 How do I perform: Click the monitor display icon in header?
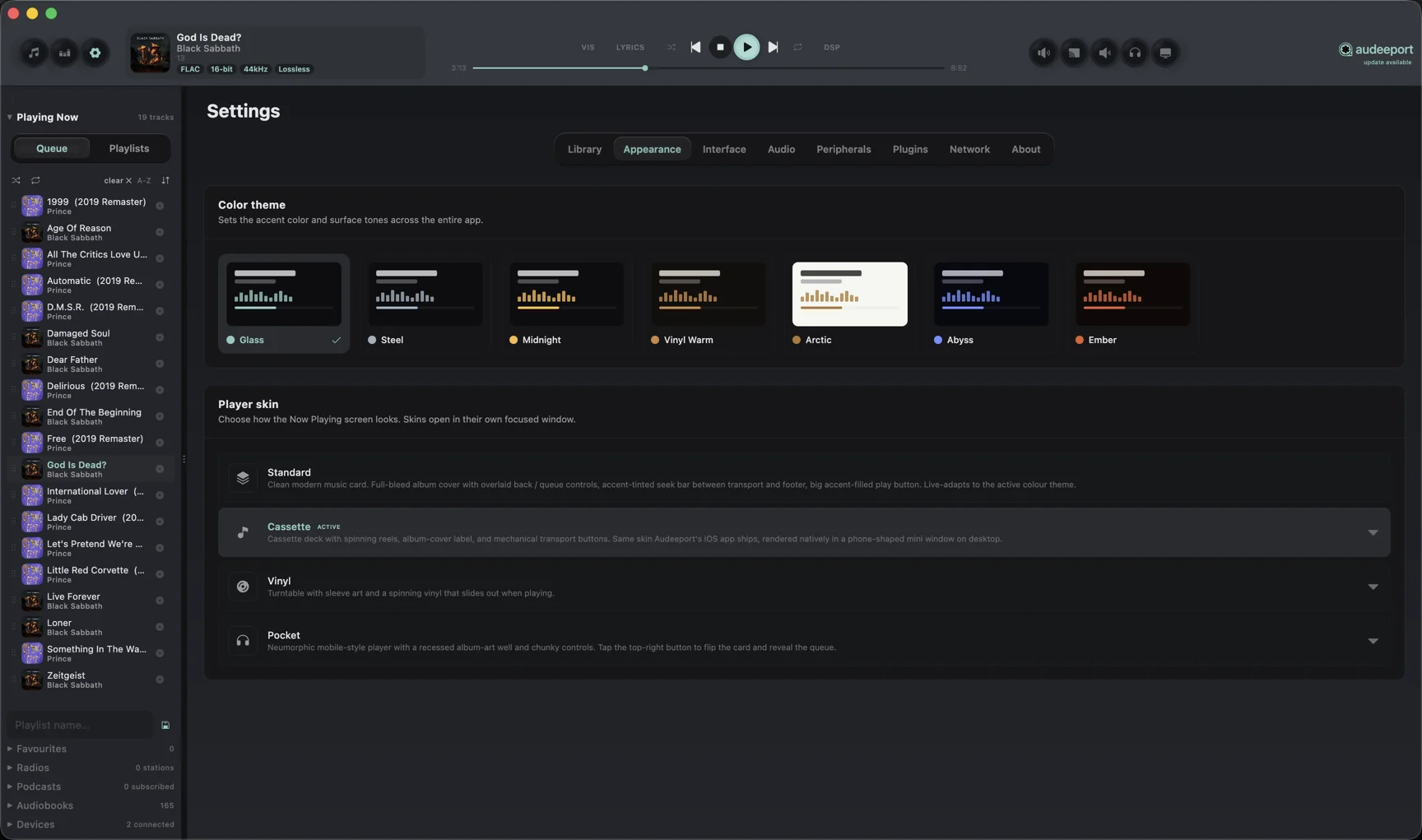coord(1165,53)
